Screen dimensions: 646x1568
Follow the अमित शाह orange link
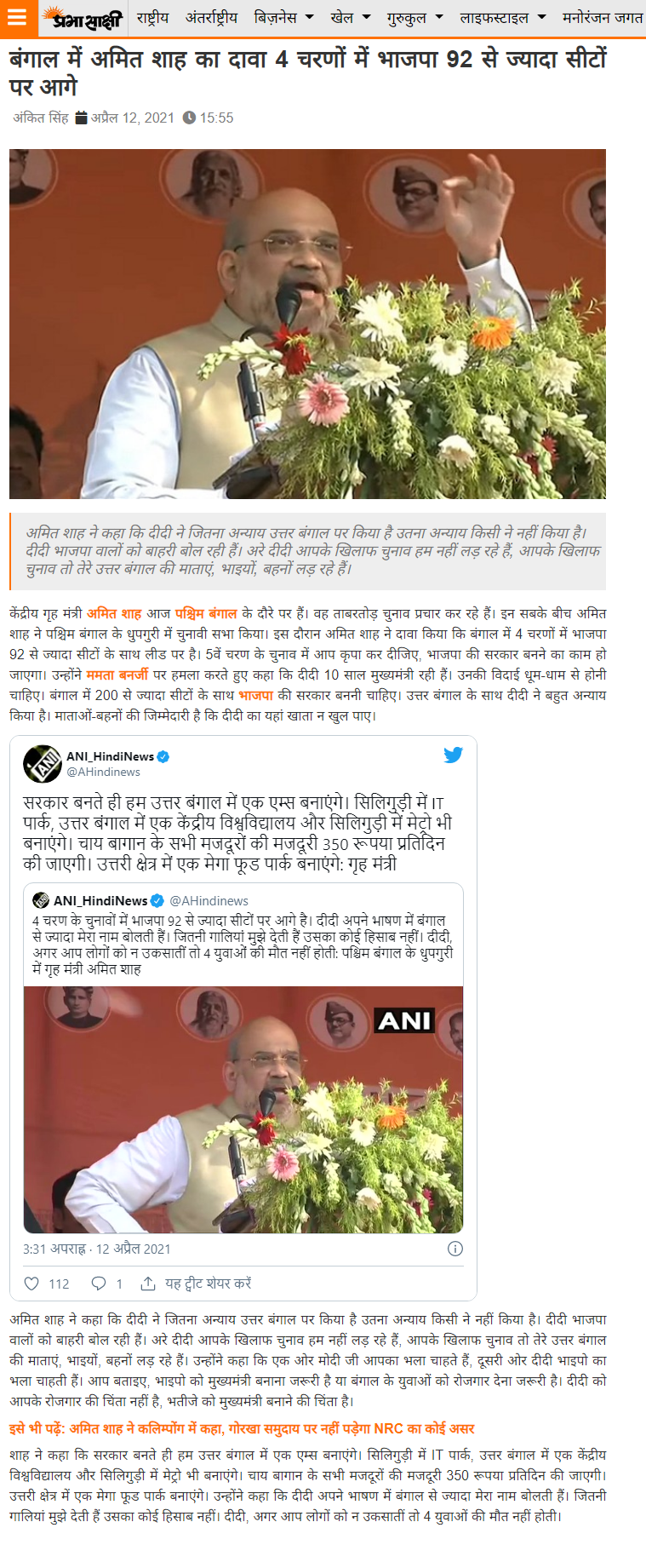coord(114,613)
